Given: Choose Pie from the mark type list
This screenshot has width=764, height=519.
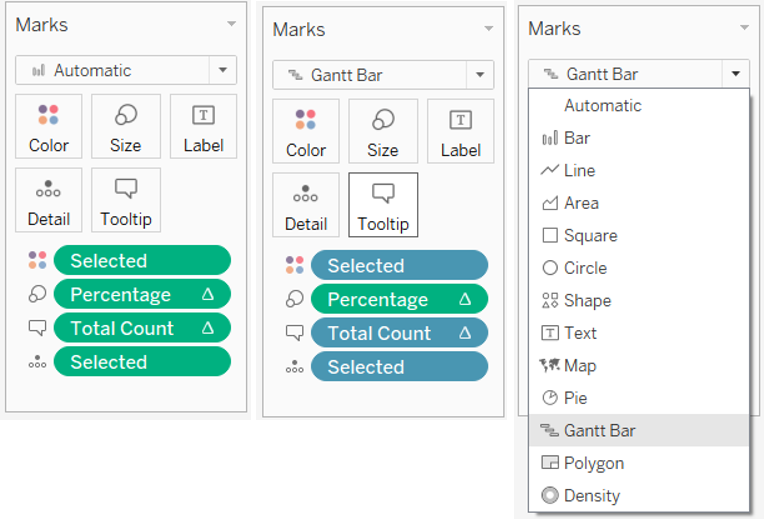Looking at the screenshot, I should [639, 398].
